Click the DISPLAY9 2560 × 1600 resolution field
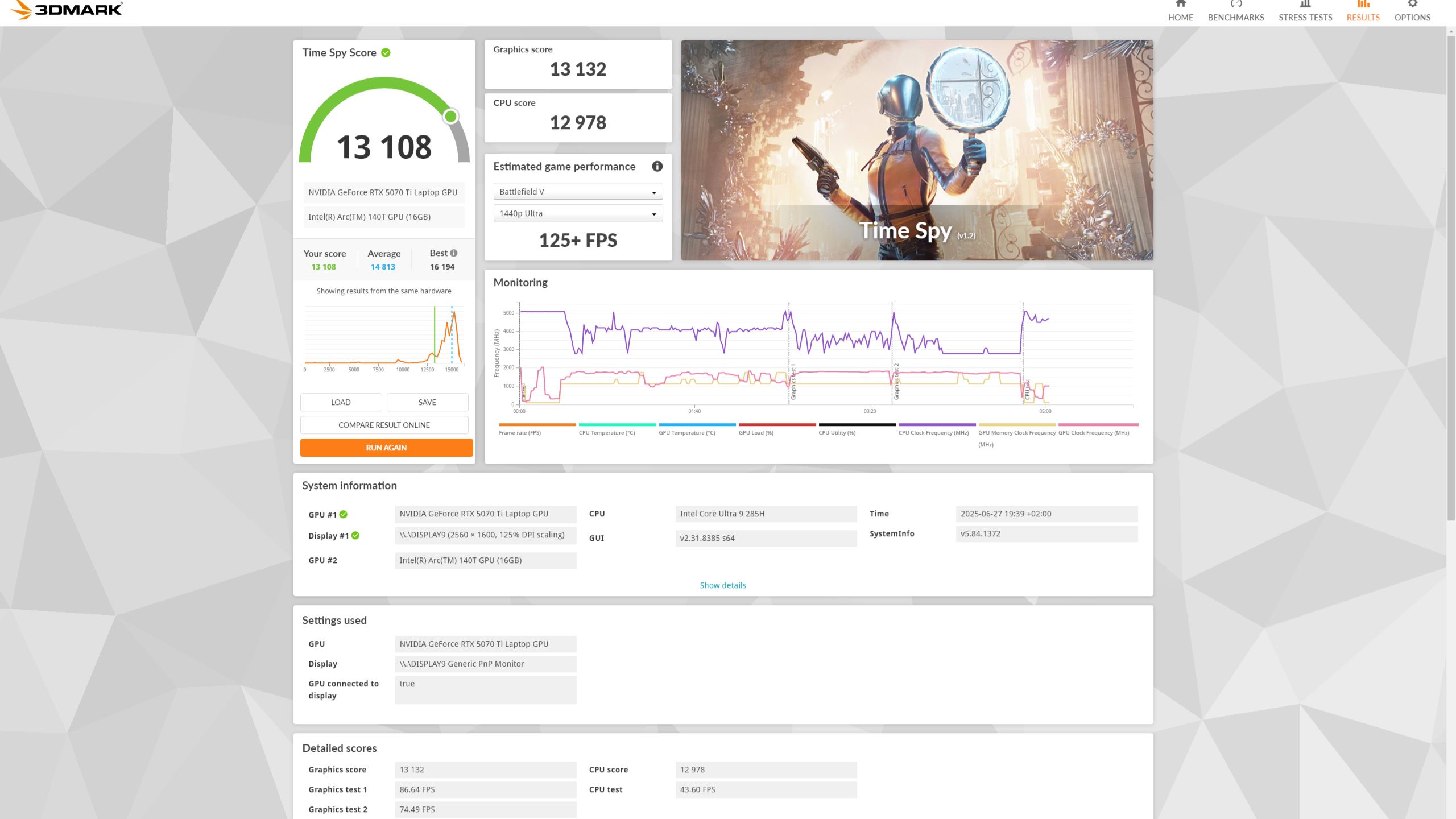The height and width of the screenshot is (819, 1456). 486,535
